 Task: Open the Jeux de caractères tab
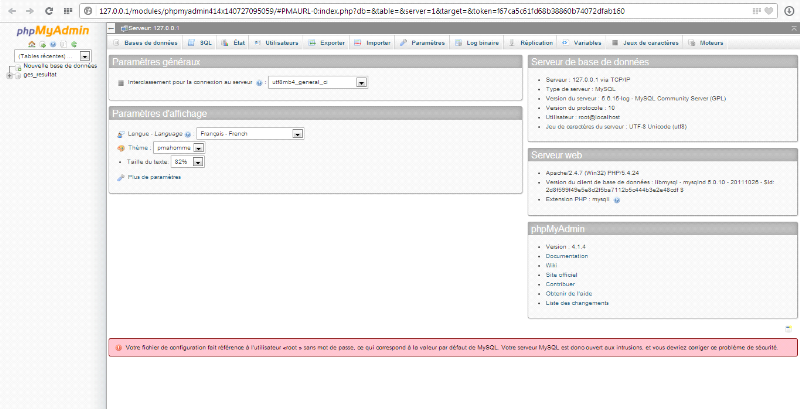click(645, 43)
